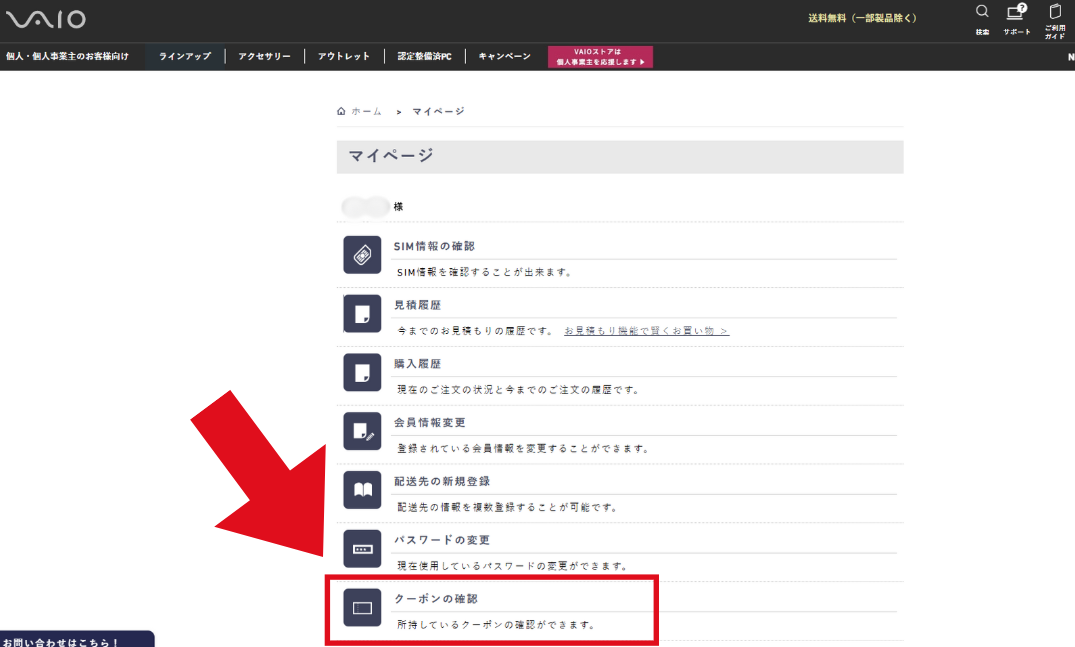Image resolution: width=1075 pixels, height=647 pixels.
Task: Go to アウトレット in navigation bar
Action: [x=344, y=57]
